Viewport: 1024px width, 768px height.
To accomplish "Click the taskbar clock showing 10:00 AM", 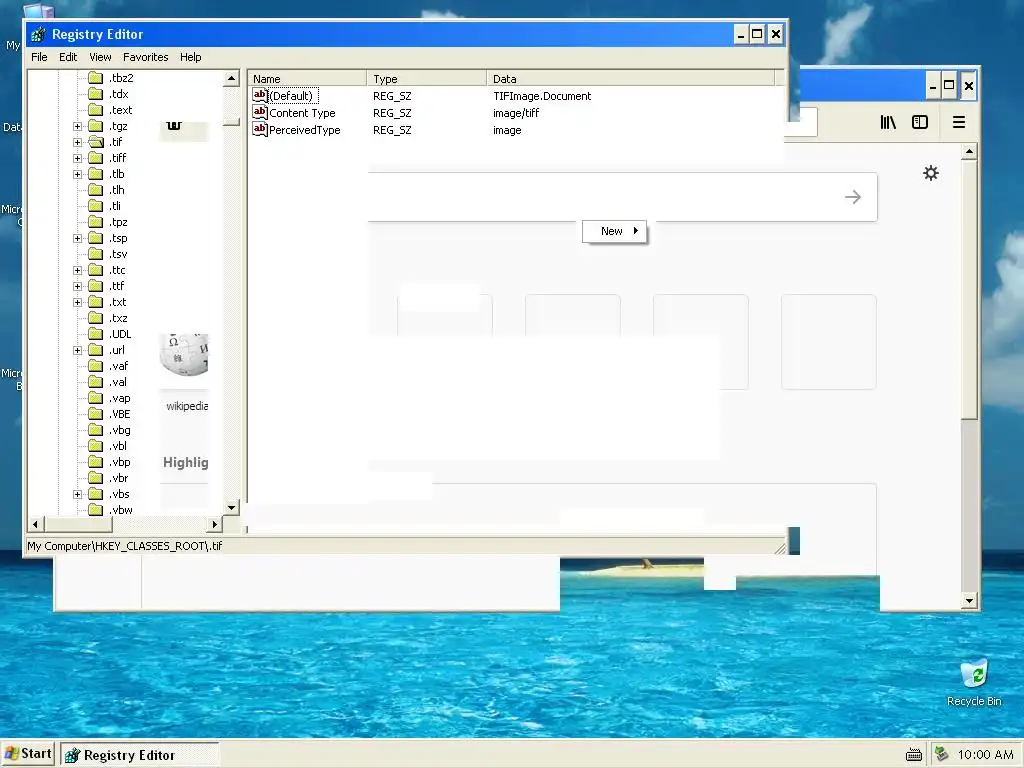I will 985,755.
